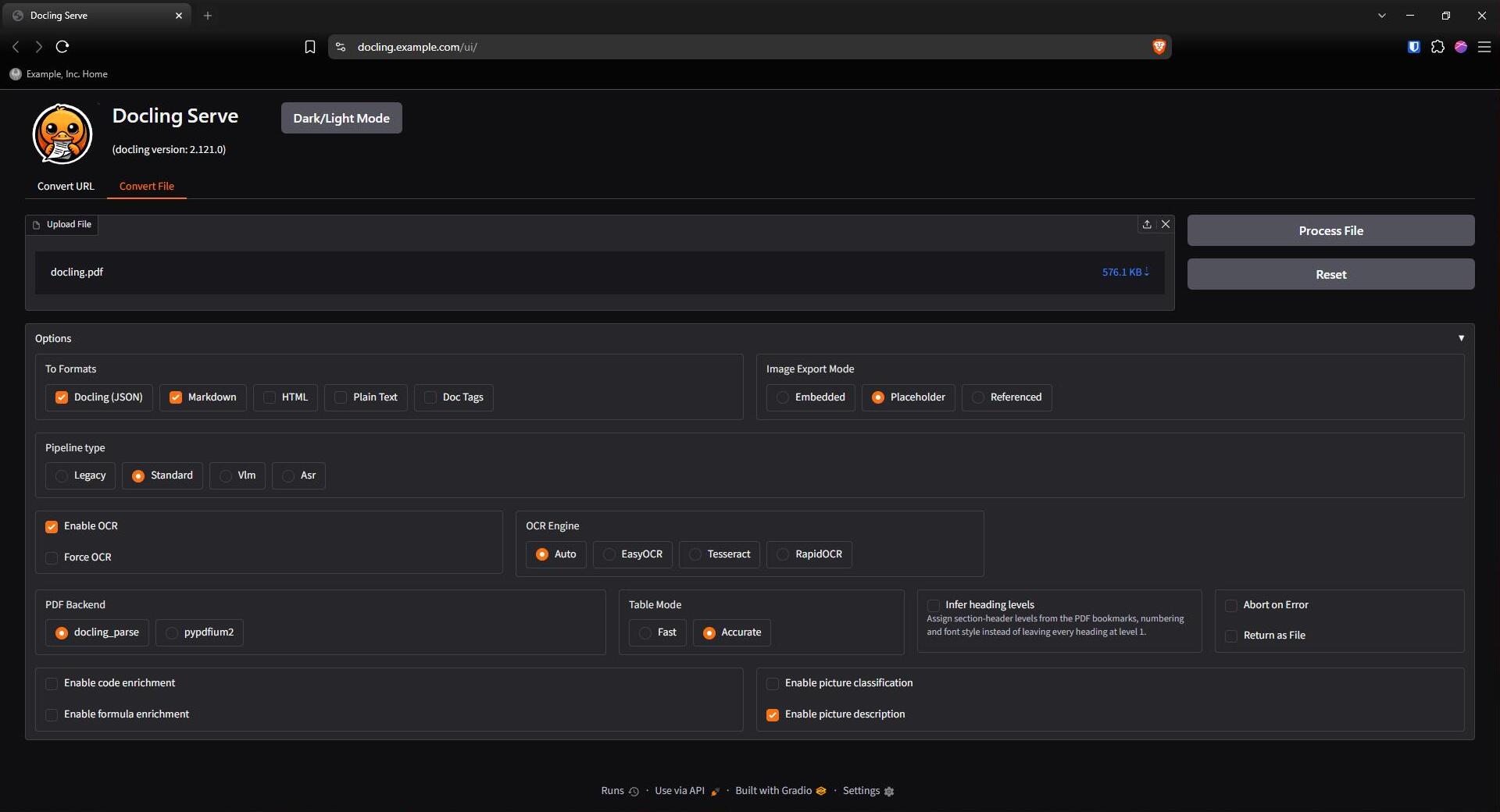This screenshot has height=812, width=1500.
Task: Open the browser extensions puzzle icon
Action: tap(1437, 47)
